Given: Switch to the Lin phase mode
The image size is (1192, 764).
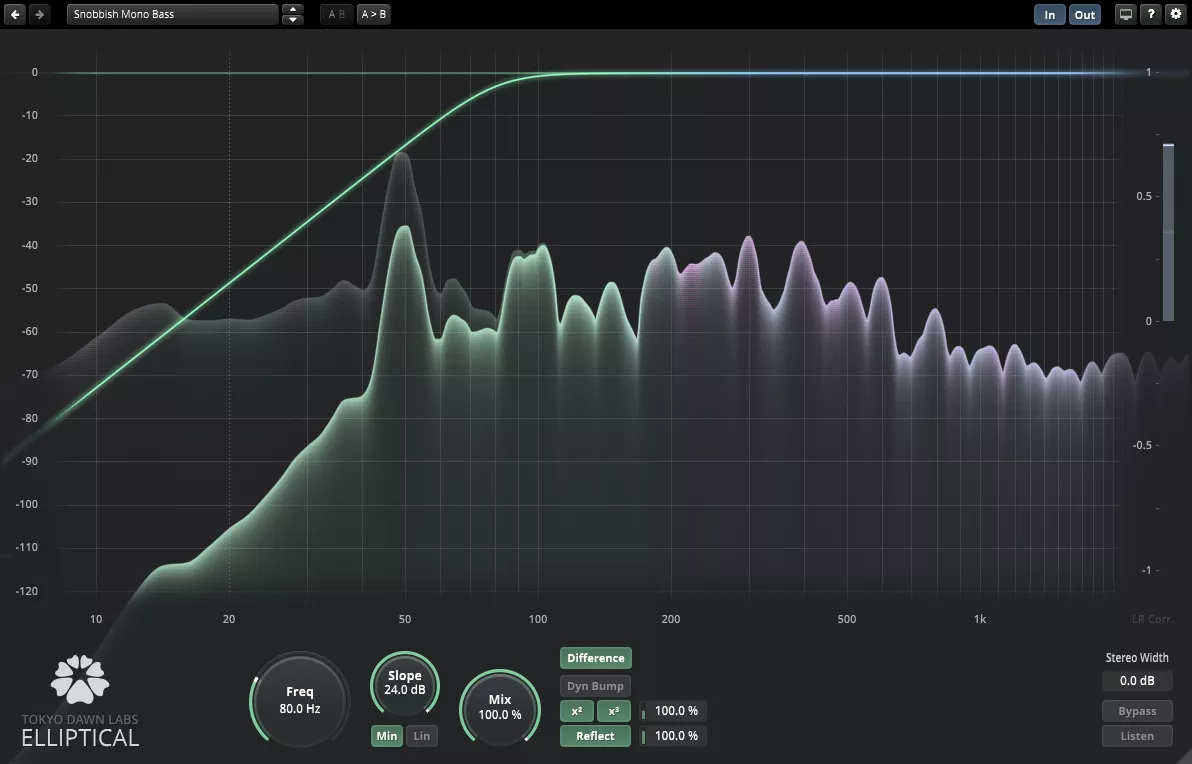Looking at the screenshot, I should tap(422, 736).
